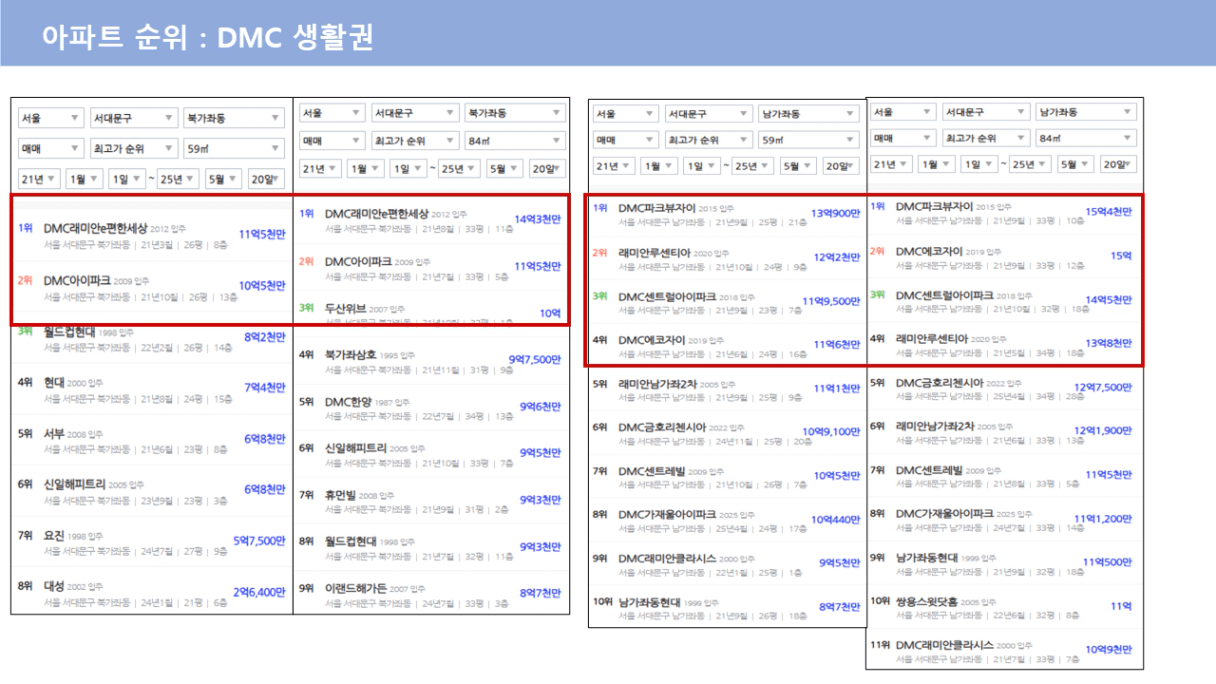Click the 두산위브 apartment listing
The width and height of the screenshot is (1216, 684).
coord(346,308)
